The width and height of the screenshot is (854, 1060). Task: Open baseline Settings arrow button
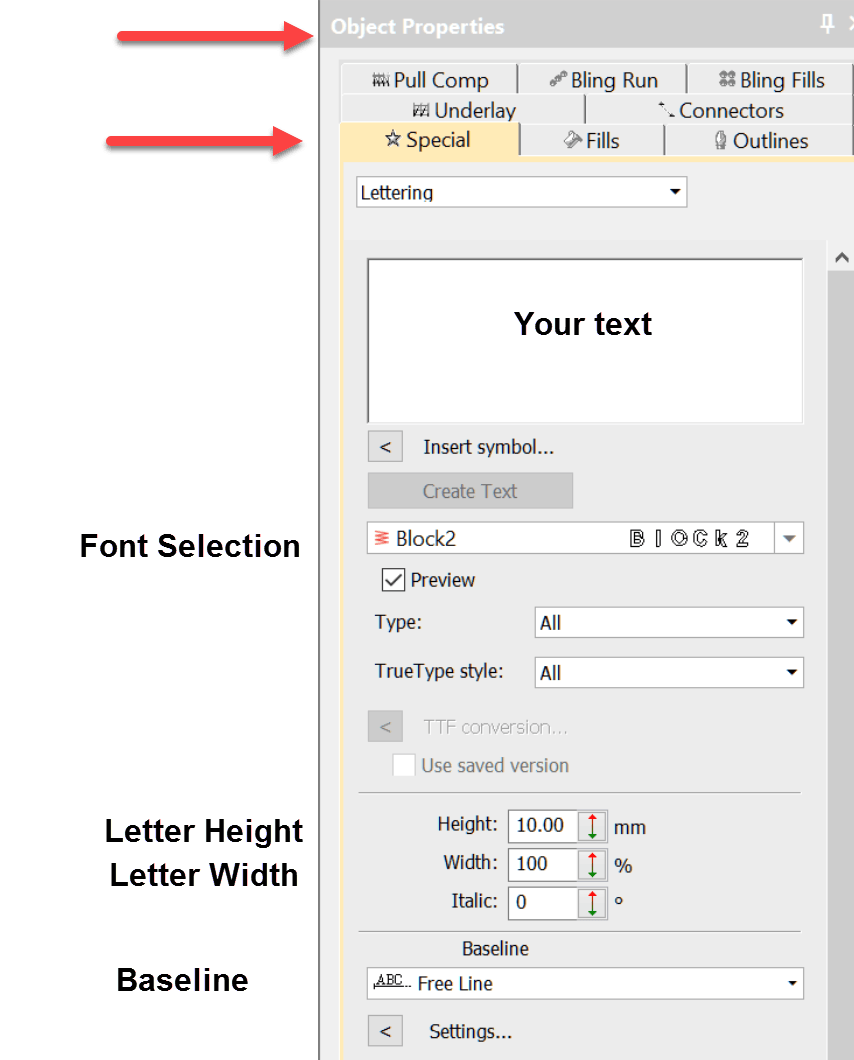tap(385, 1031)
